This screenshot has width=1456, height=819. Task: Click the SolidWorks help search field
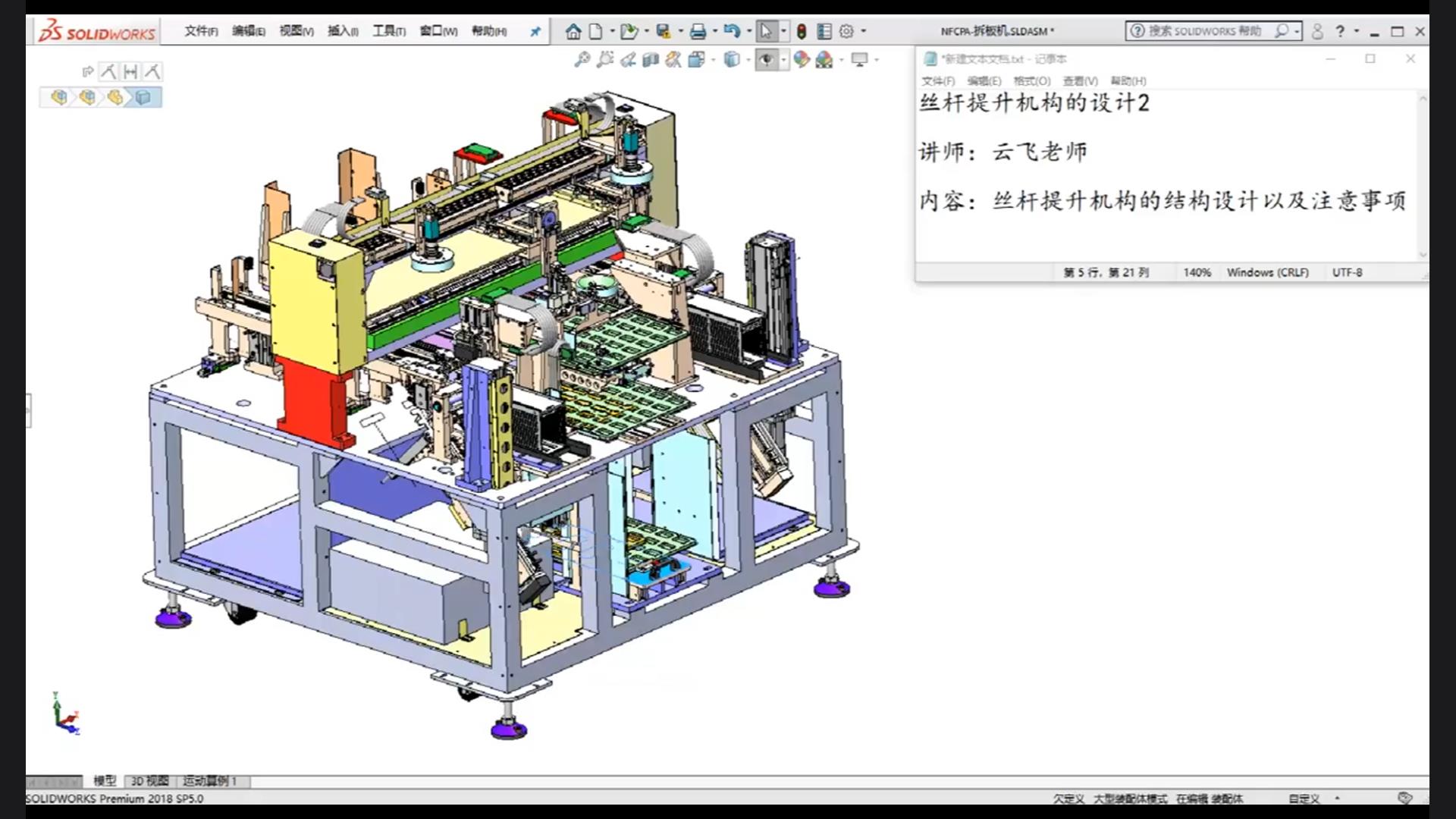pyautogui.click(x=1206, y=31)
